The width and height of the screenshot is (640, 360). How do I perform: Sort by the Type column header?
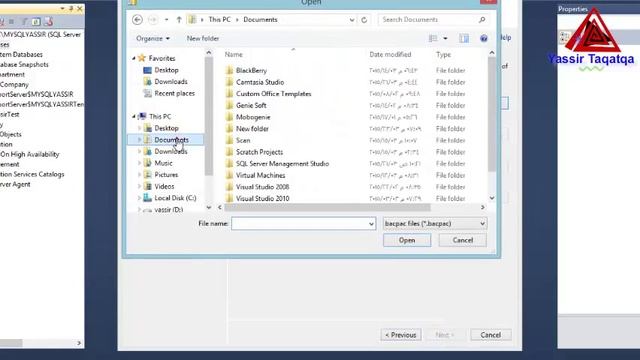point(443,54)
